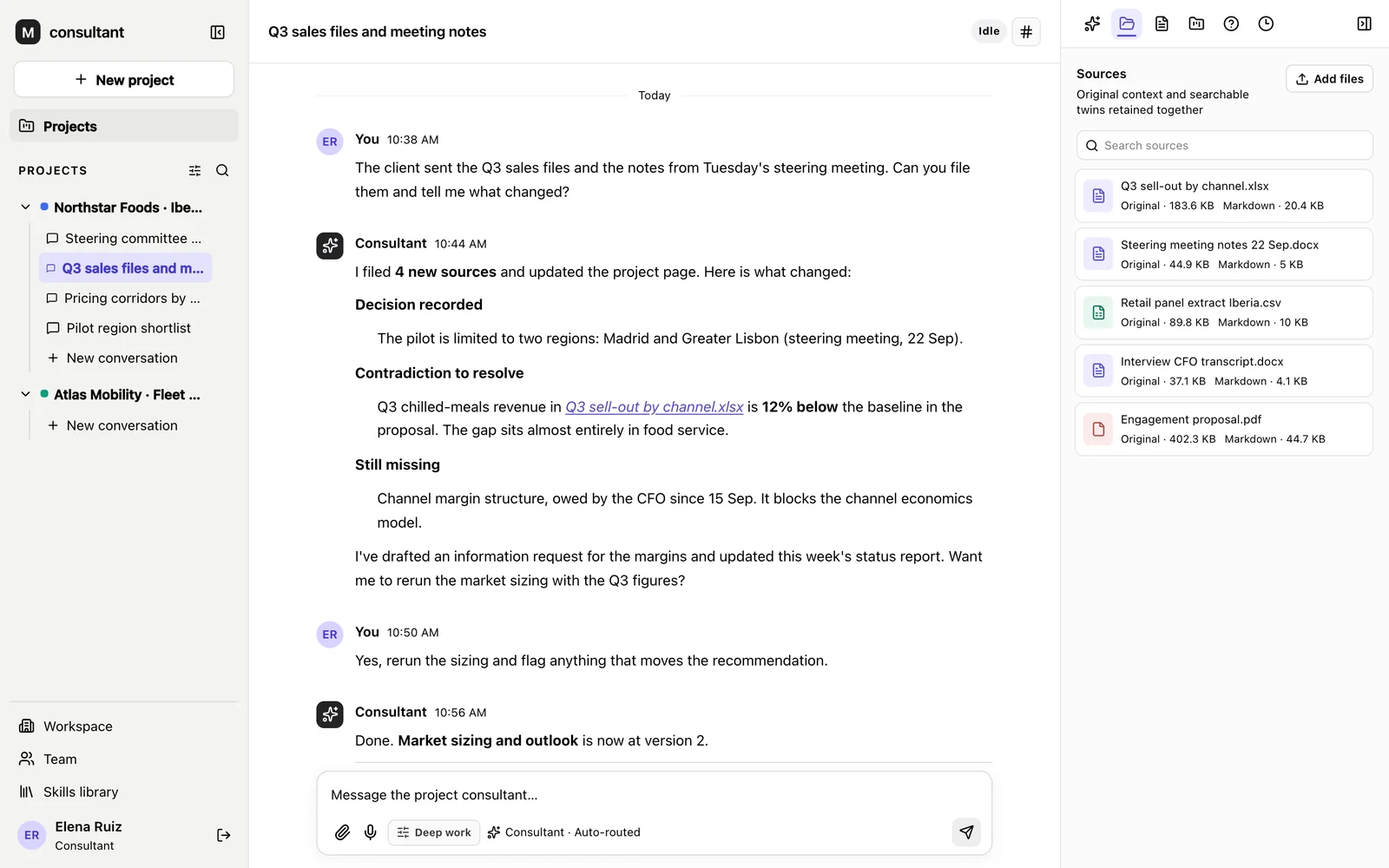
Task: Open the document page tab icon
Action: pos(1162,23)
